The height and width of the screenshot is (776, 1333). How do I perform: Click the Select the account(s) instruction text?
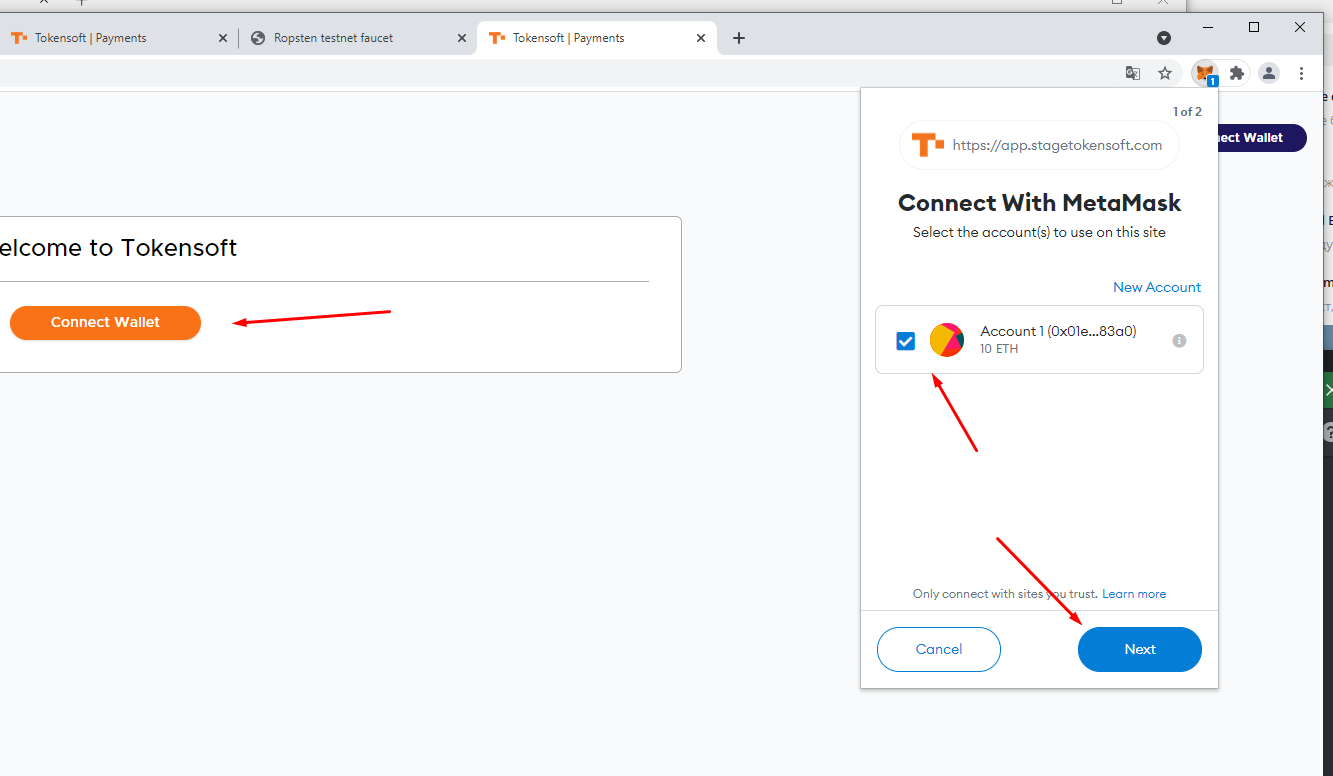1039,232
